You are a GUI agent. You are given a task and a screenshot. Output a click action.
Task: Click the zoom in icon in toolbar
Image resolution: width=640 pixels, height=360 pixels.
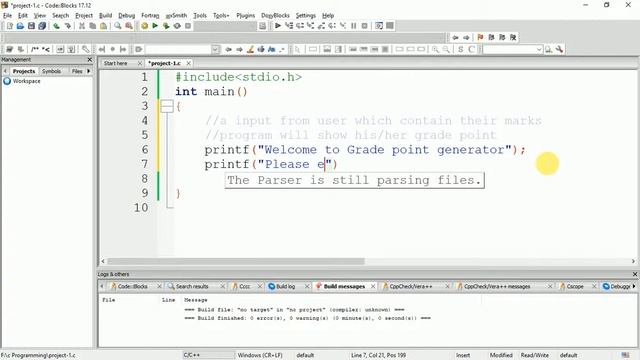tap(435, 49)
